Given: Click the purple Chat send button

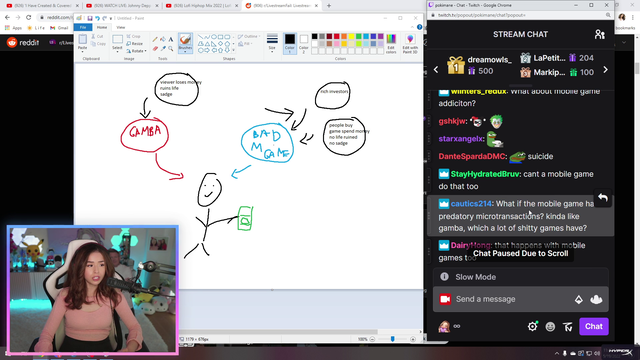Looking at the screenshot, I should coord(593,326).
